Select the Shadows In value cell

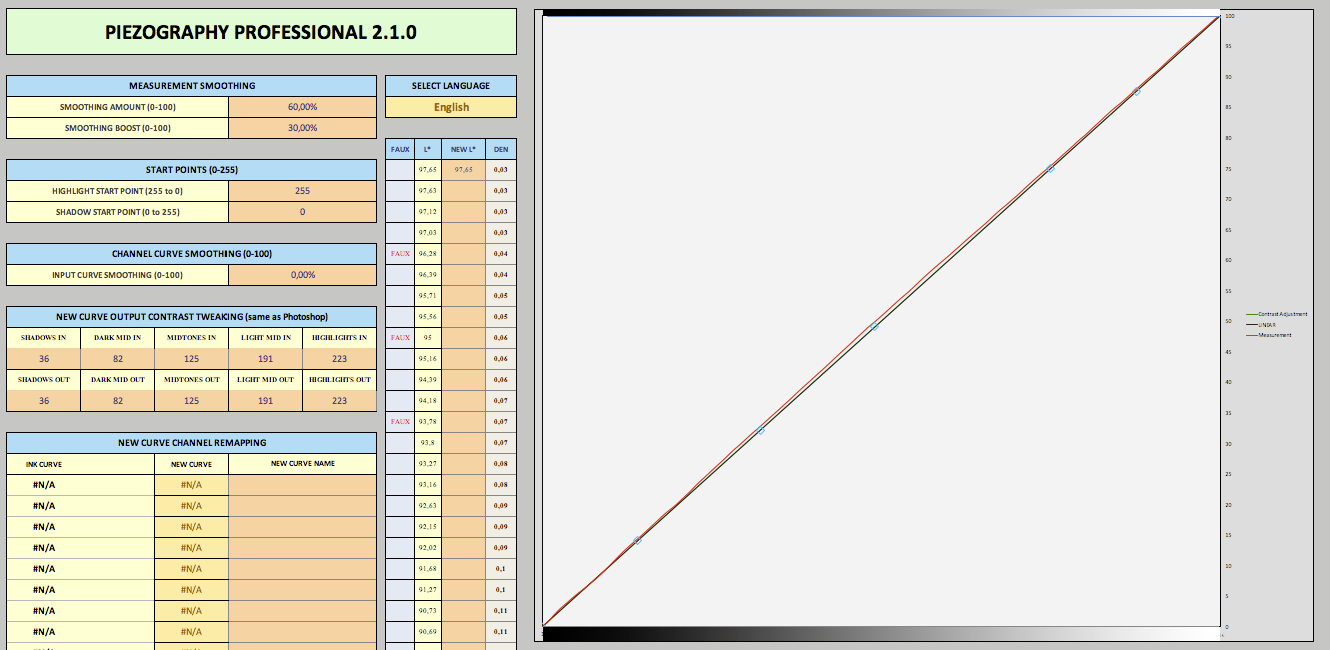[43, 359]
